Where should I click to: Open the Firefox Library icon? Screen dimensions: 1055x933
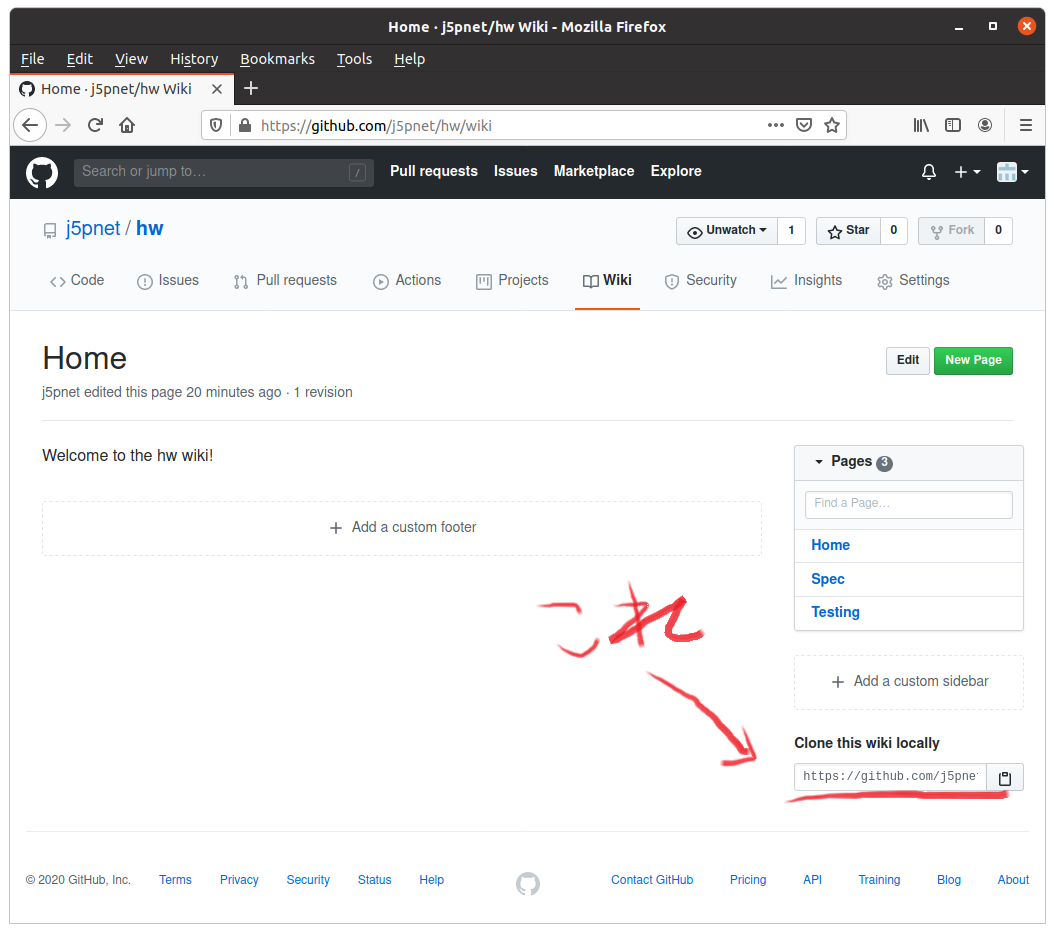tap(921, 125)
